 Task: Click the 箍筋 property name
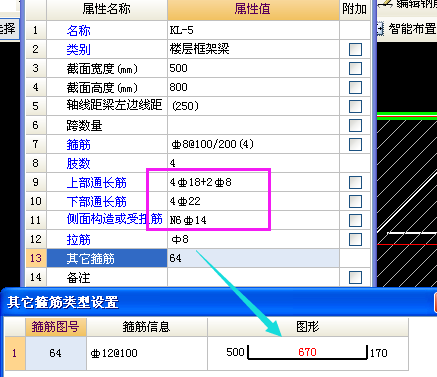78,145
